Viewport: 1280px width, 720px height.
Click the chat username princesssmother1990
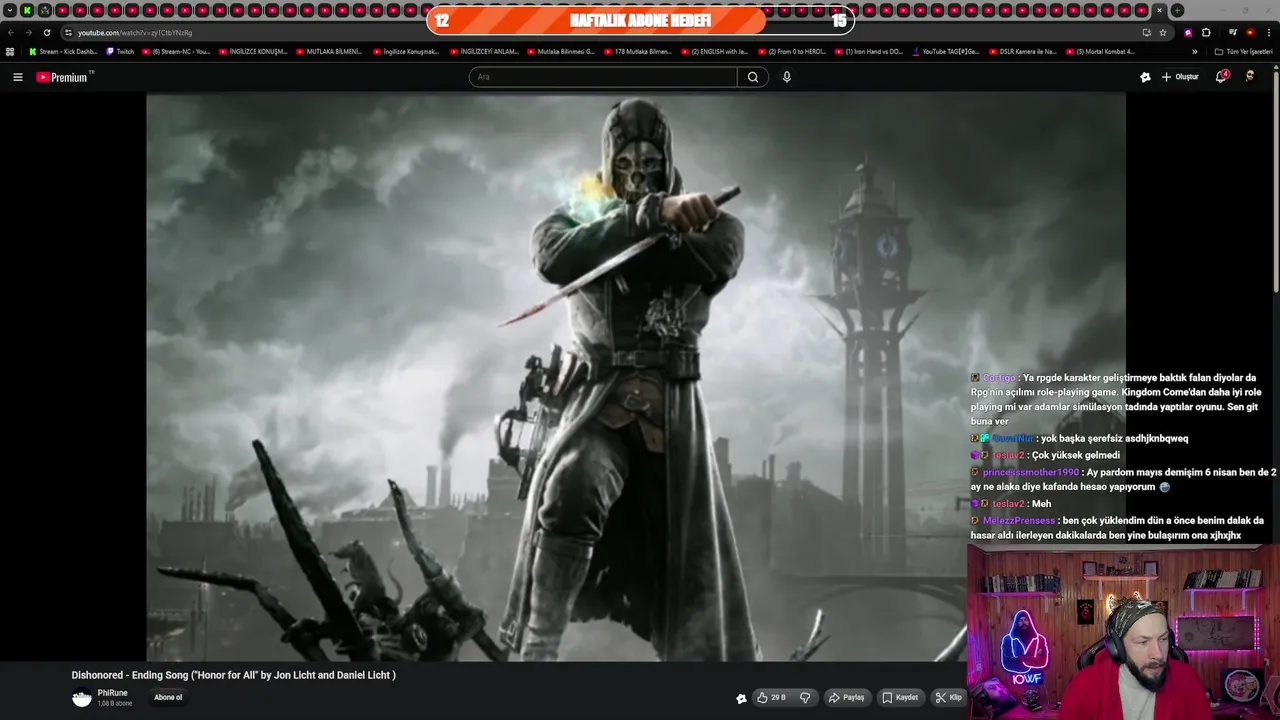coord(1031,472)
